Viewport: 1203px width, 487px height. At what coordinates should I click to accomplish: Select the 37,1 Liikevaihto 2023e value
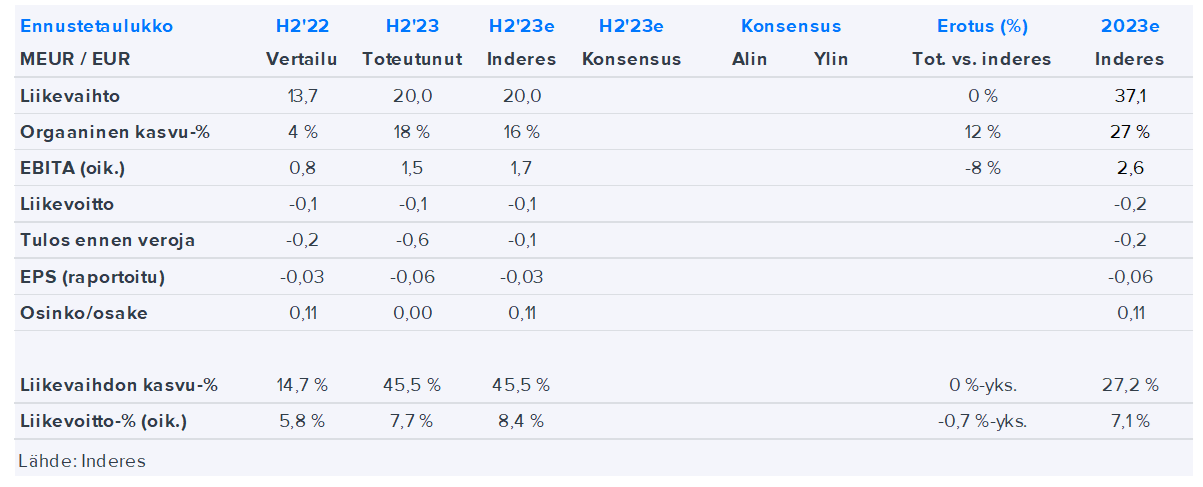click(x=1129, y=96)
